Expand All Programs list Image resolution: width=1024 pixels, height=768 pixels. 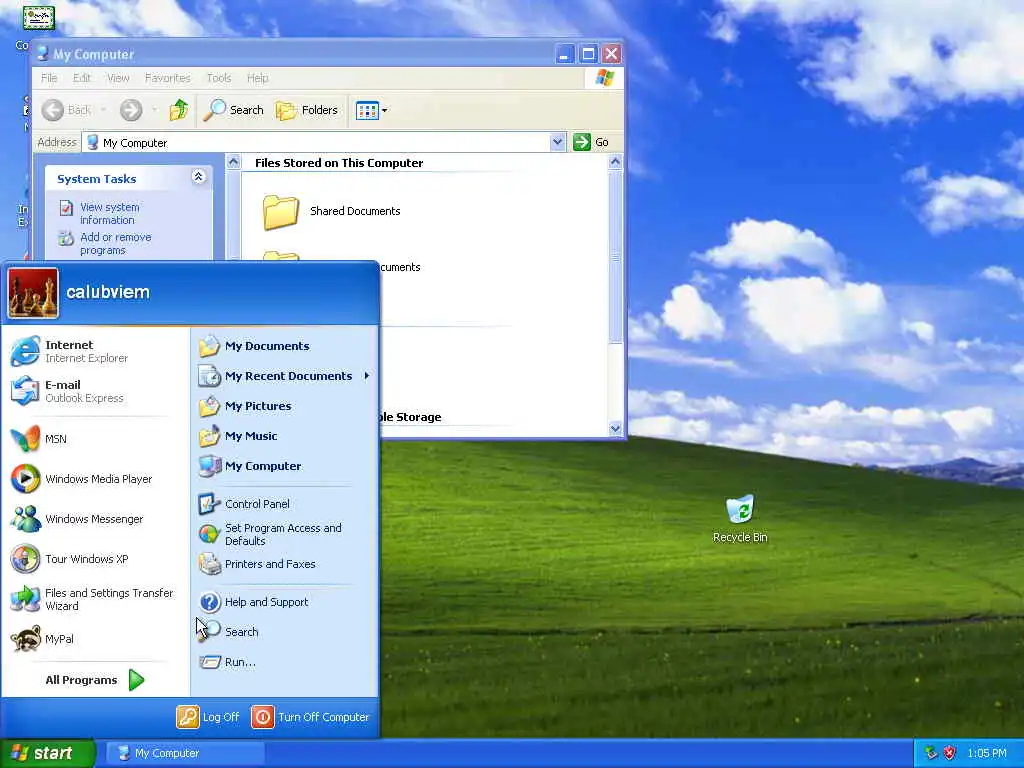point(95,680)
